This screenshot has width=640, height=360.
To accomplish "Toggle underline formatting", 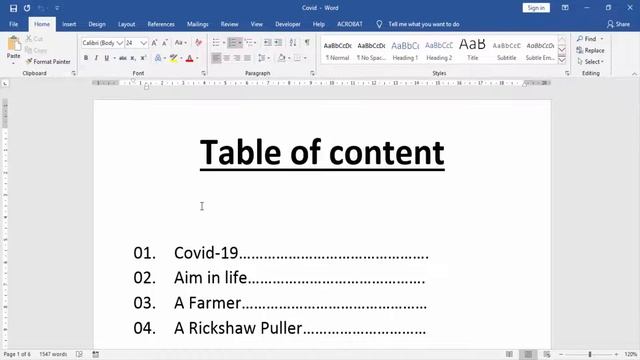I will click(107, 58).
